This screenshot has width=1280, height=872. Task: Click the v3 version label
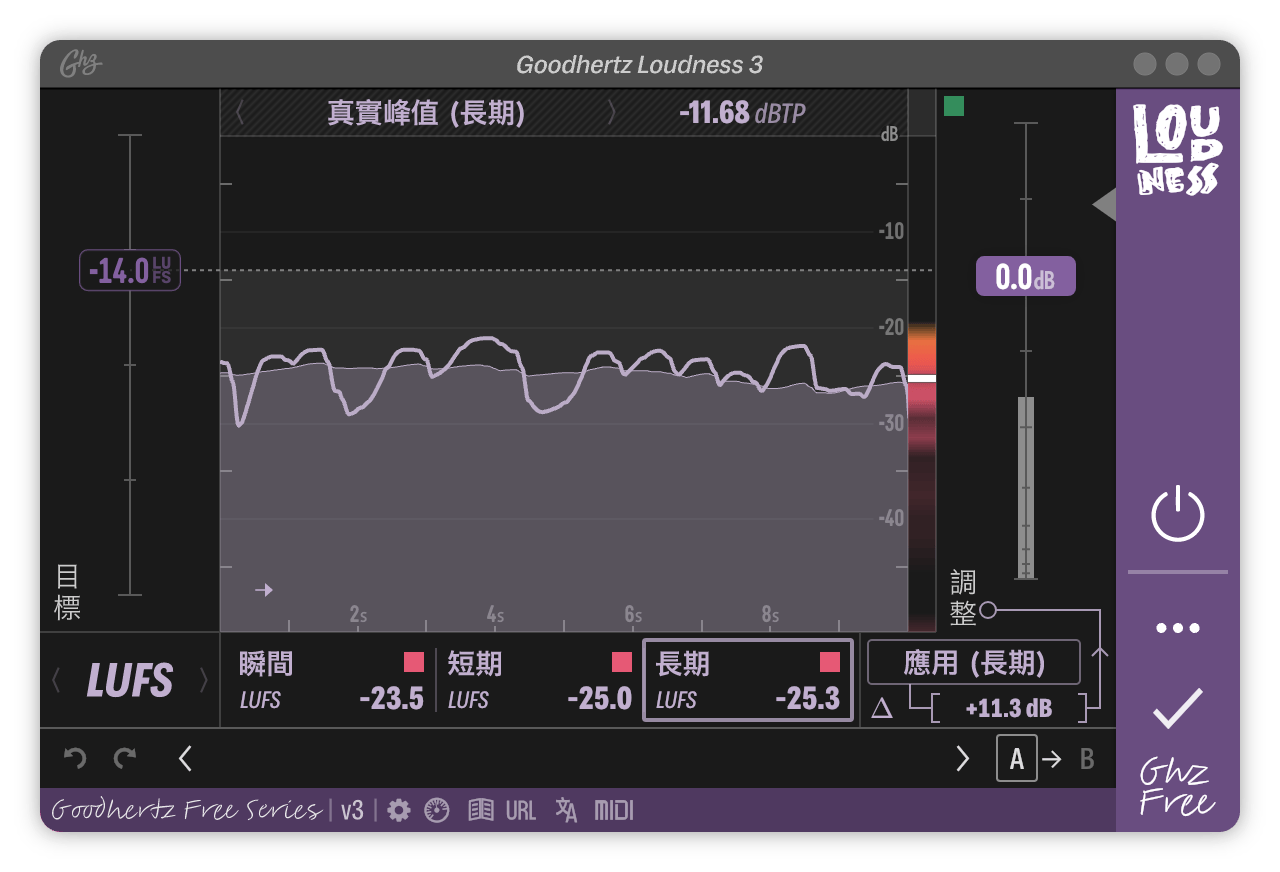tap(352, 810)
